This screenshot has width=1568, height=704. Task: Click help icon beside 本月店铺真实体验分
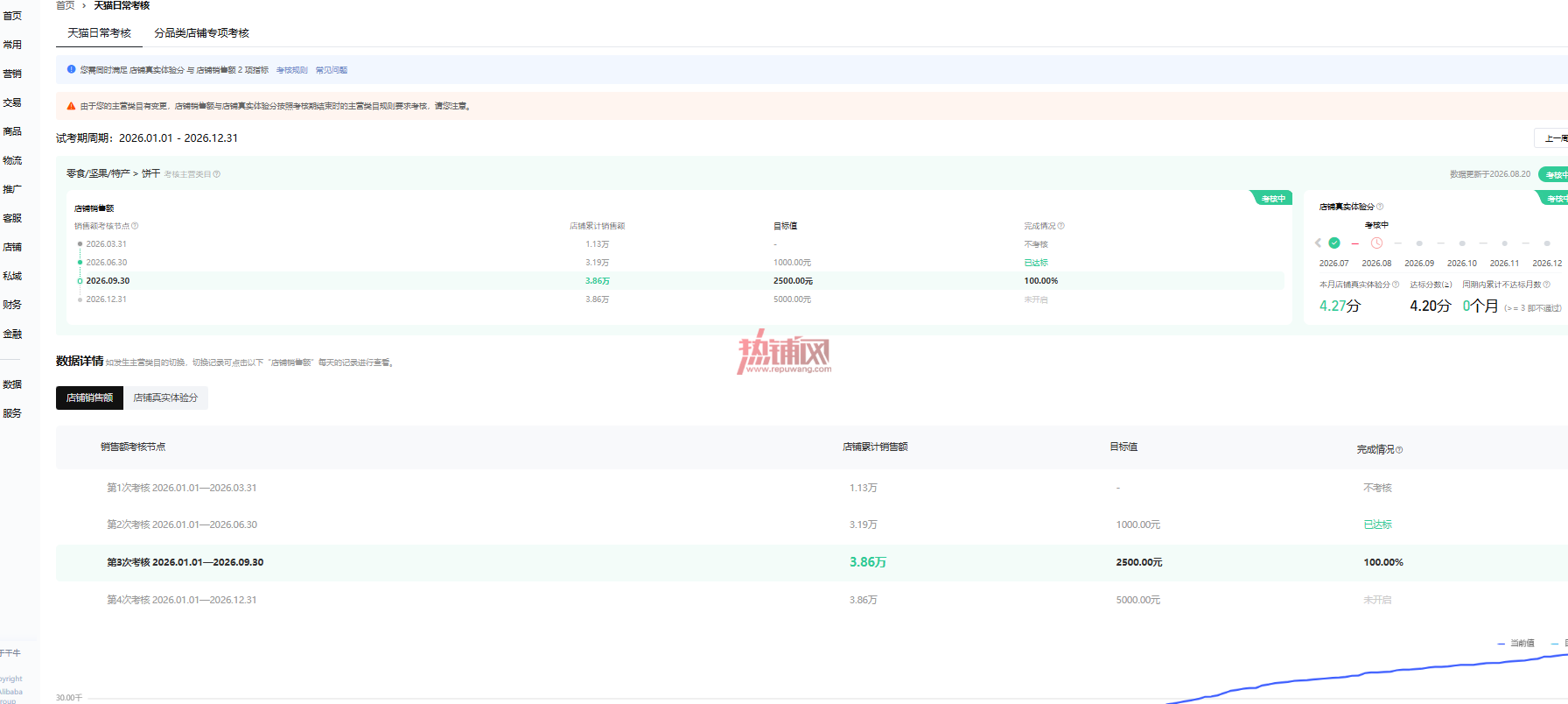[x=1396, y=285]
